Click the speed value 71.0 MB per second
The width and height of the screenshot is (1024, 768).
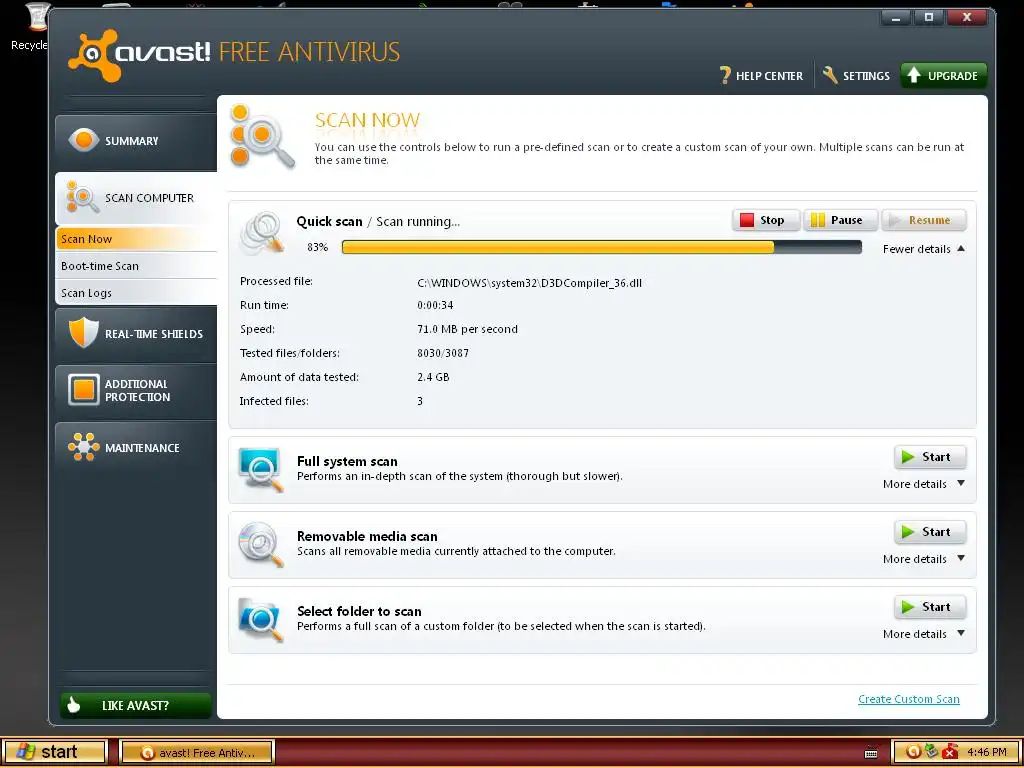467,329
